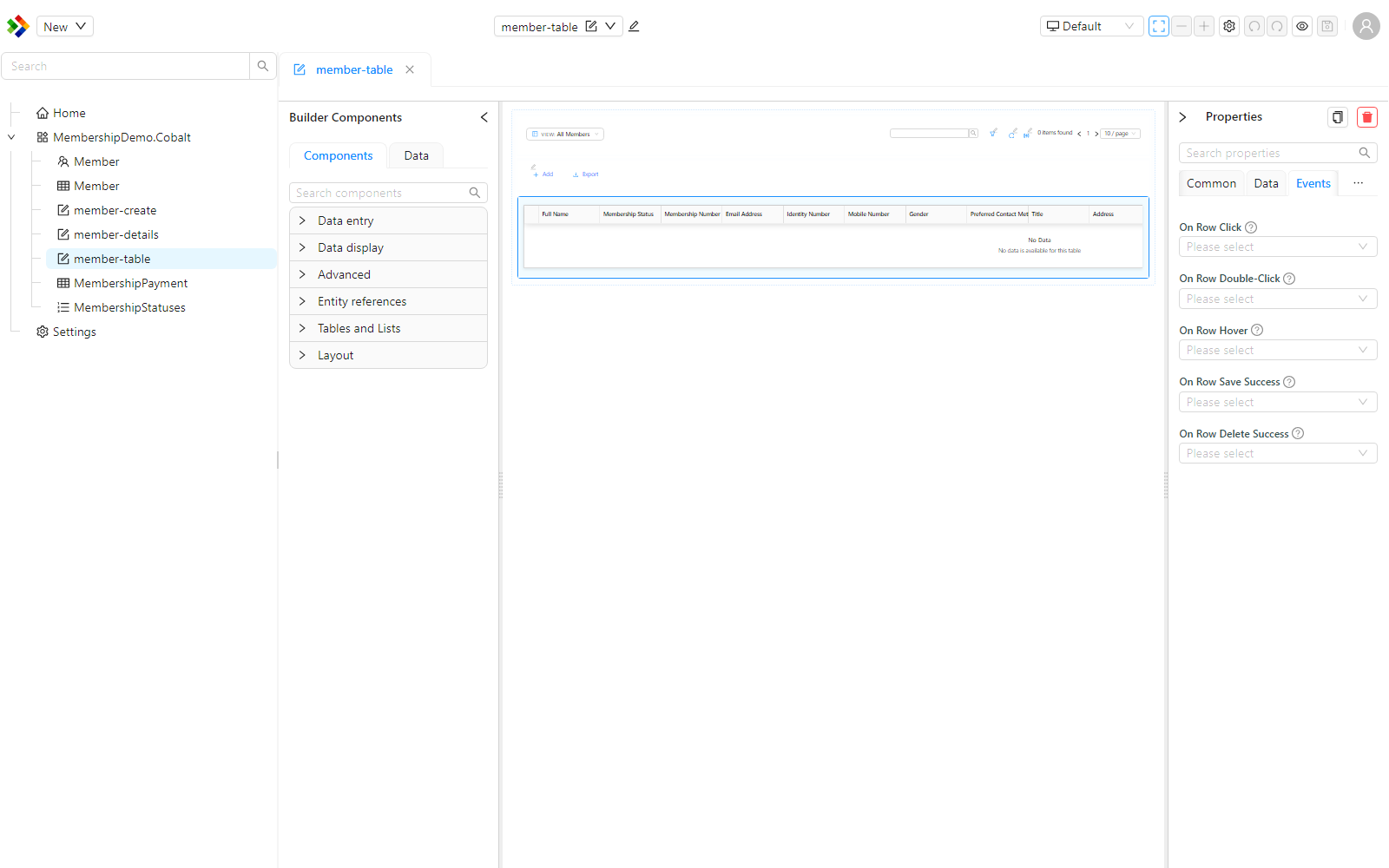Image resolution: width=1389 pixels, height=868 pixels.
Task: Open MembershipPayment in the tree
Action: (122, 283)
